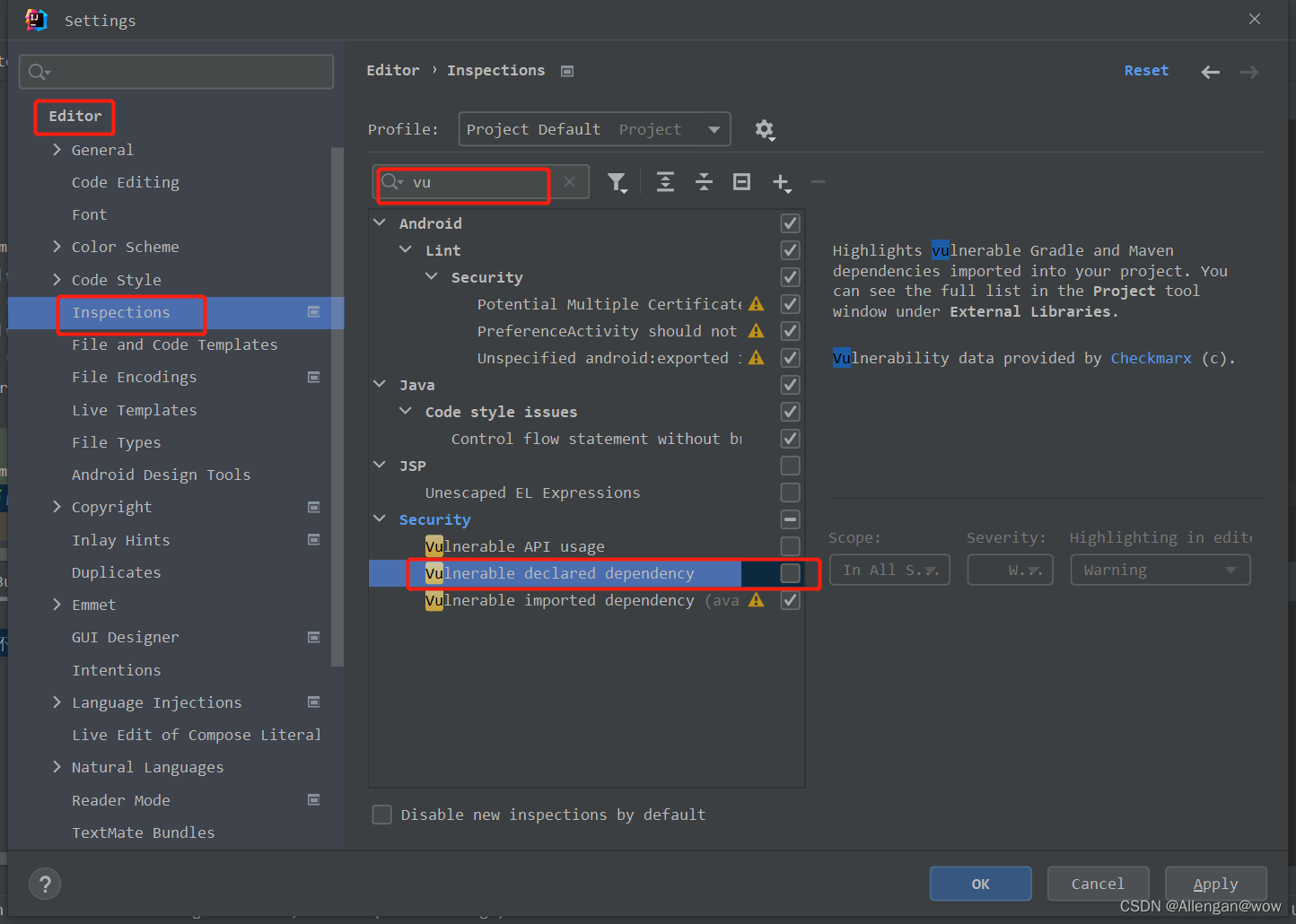Toggle Disable new inspections by default
This screenshot has height=924, width=1296.
(382, 815)
